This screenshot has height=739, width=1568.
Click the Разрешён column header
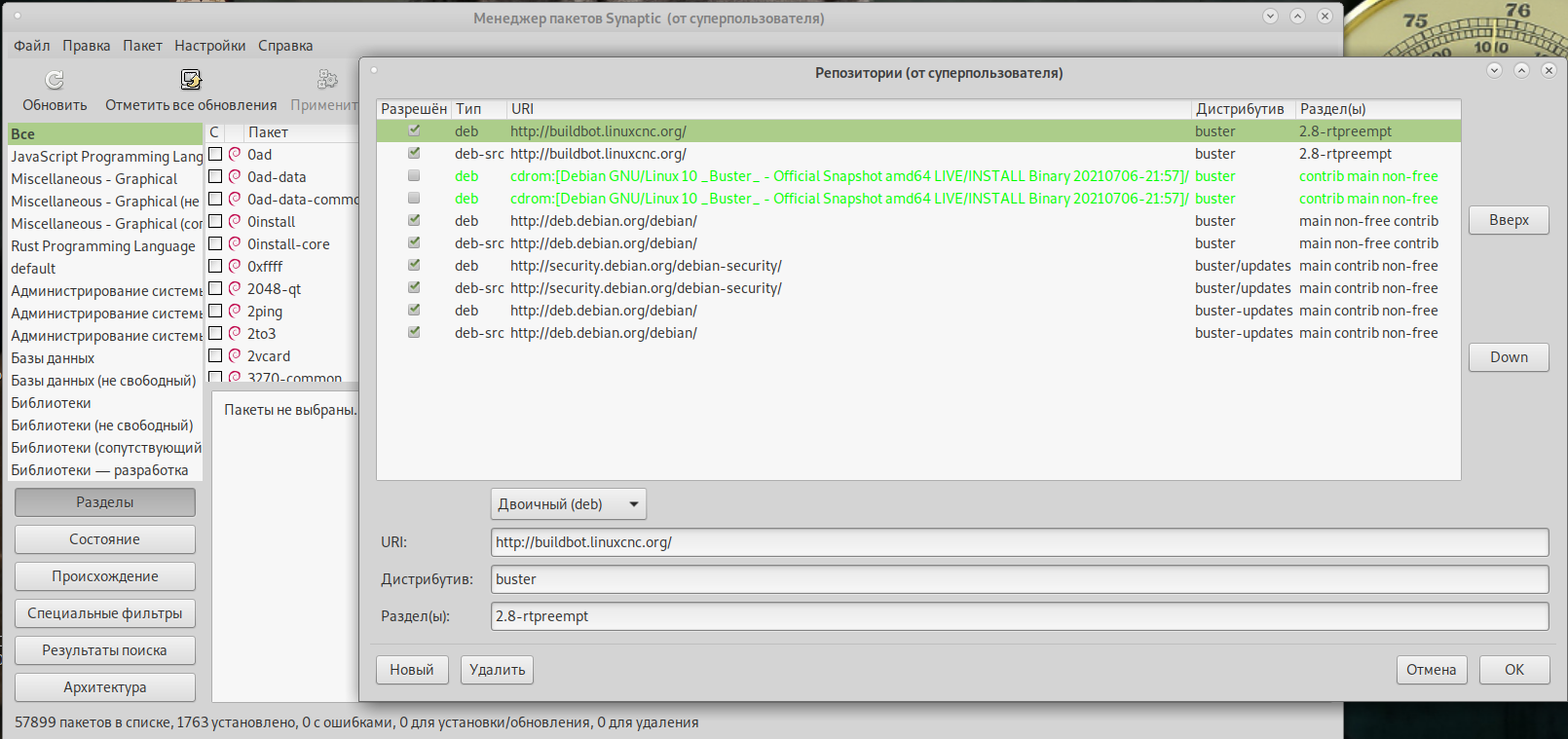pos(414,109)
